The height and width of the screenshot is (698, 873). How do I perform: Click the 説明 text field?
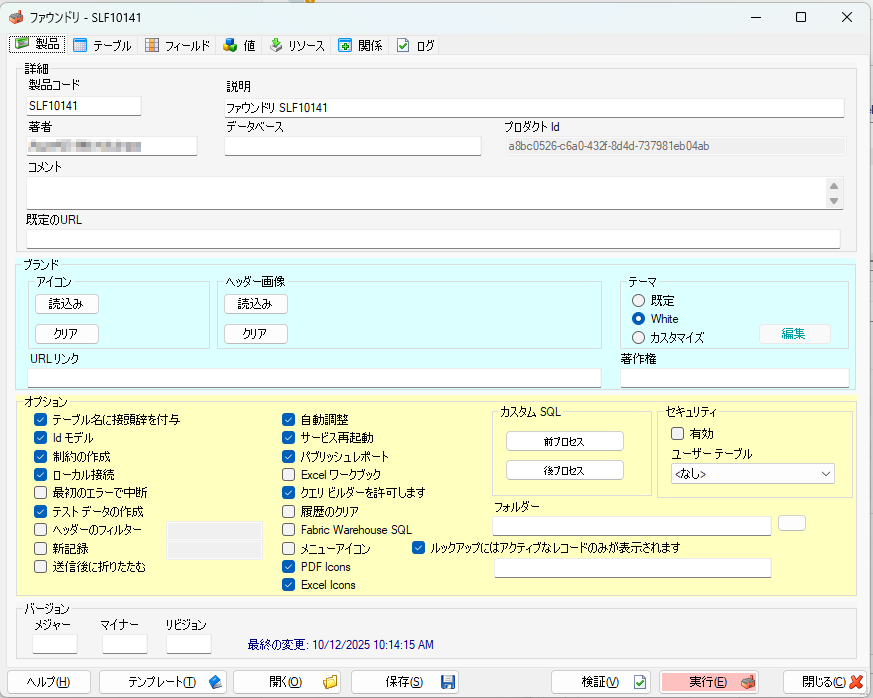click(534, 108)
